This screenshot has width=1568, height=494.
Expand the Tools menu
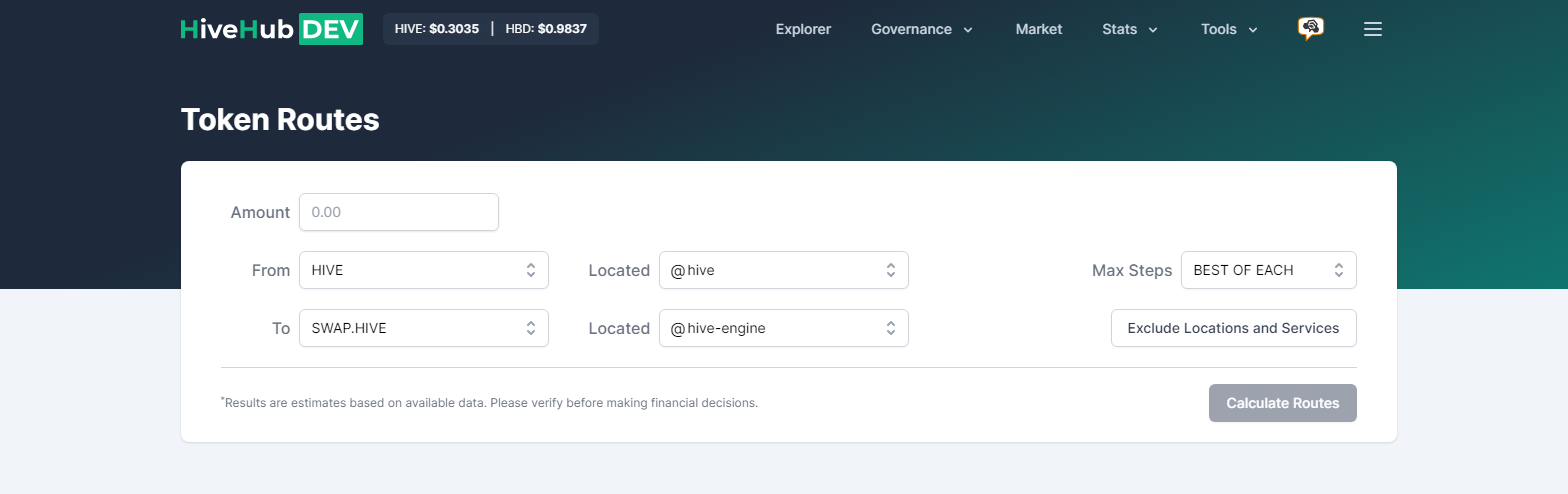[1229, 29]
